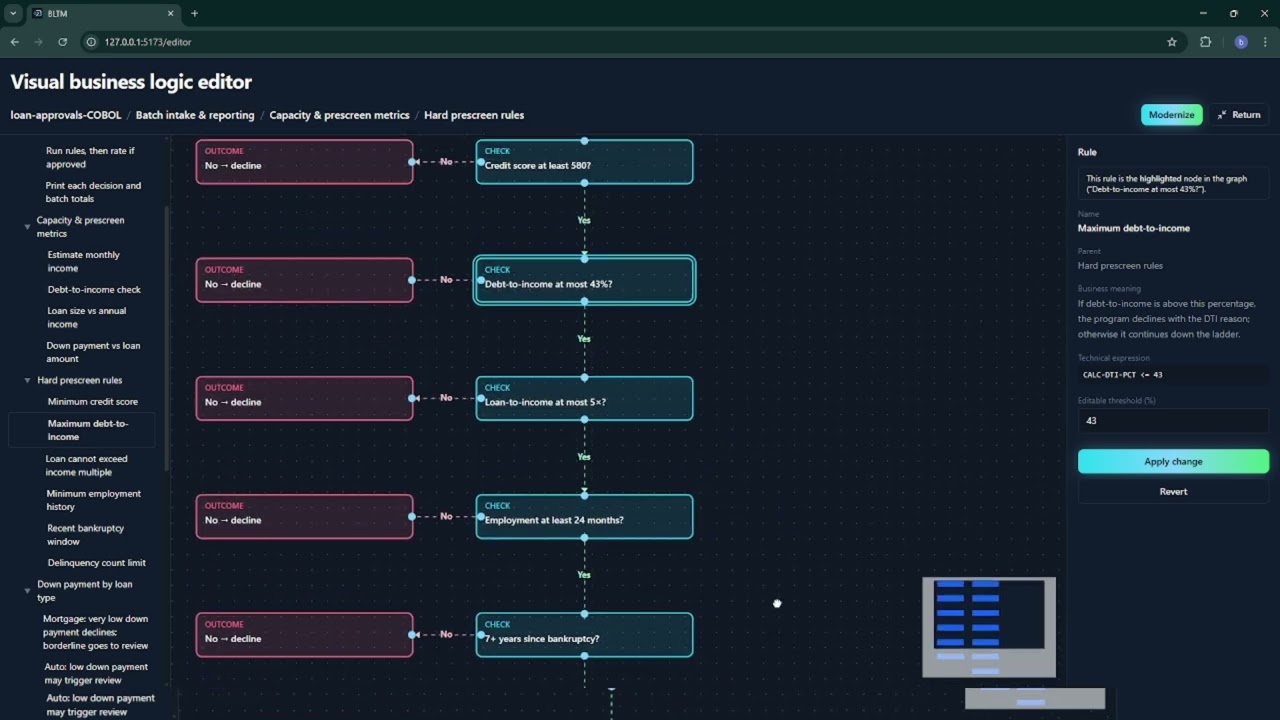Click the Debt-to-income at most 43% node
The width and height of the screenshot is (1280, 720).
point(584,280)
